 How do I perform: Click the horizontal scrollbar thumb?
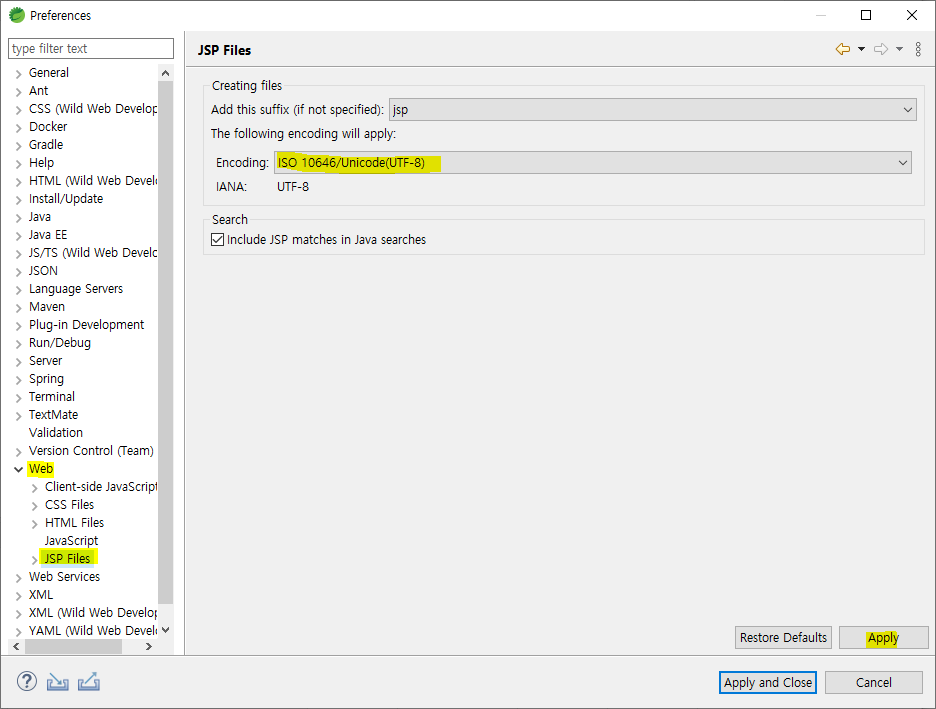[73, 646]
